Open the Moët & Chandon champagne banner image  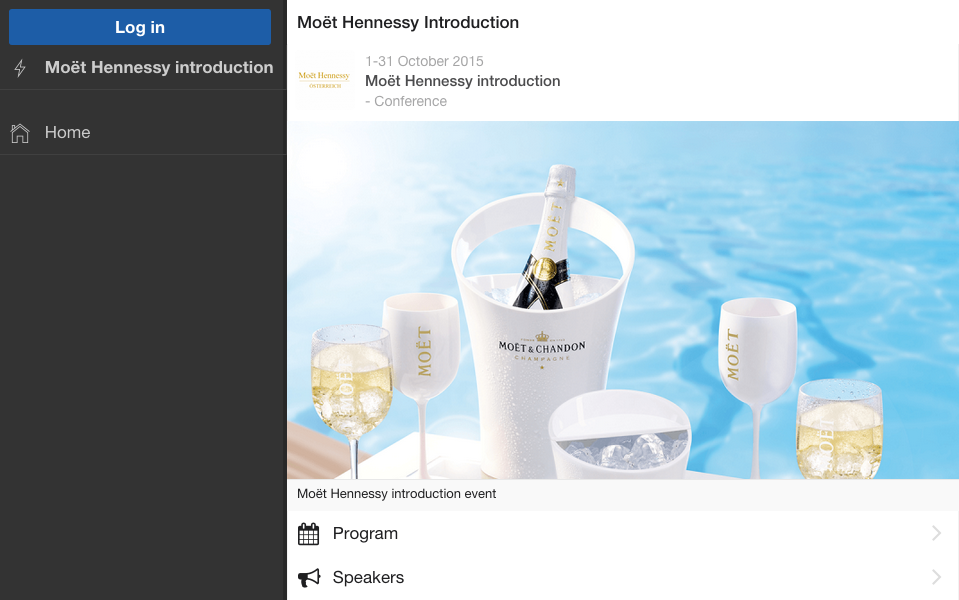pyautogui.click(x=623, y=300)
